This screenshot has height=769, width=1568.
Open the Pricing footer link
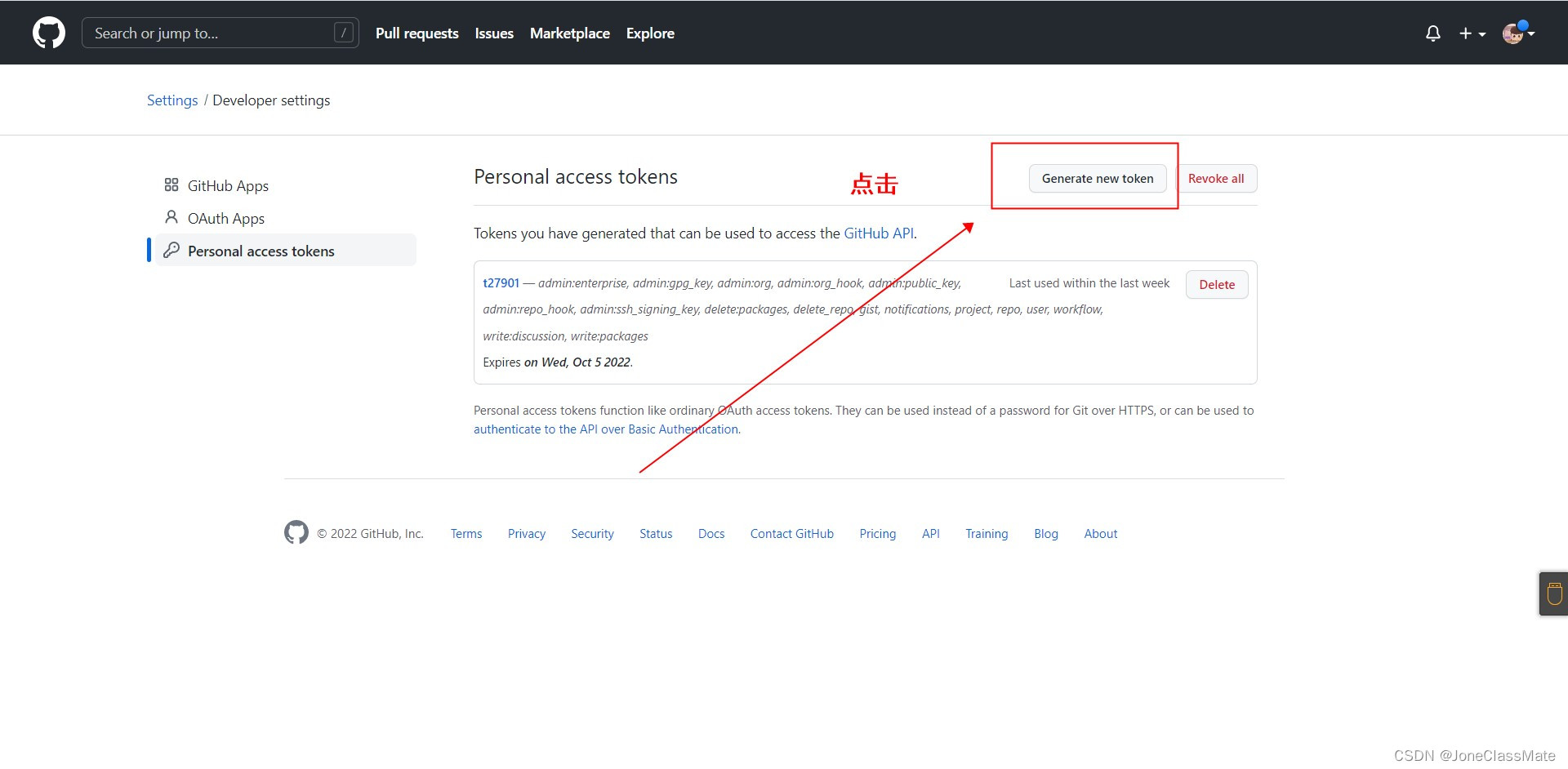tap(878, 534)
